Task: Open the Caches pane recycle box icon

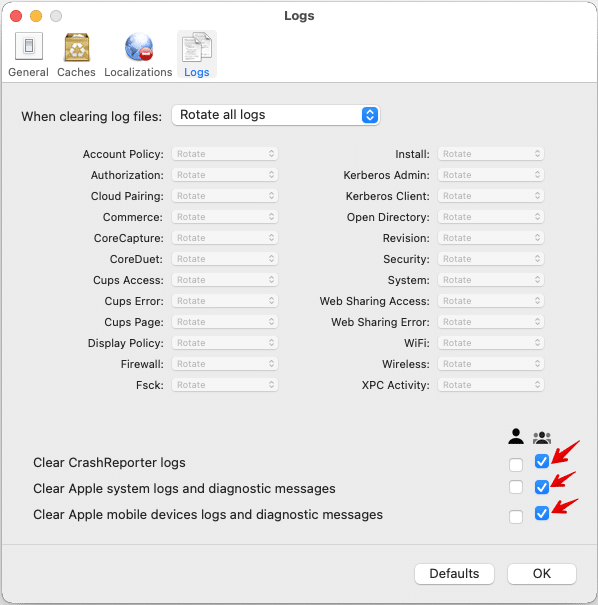Action: 77,47
